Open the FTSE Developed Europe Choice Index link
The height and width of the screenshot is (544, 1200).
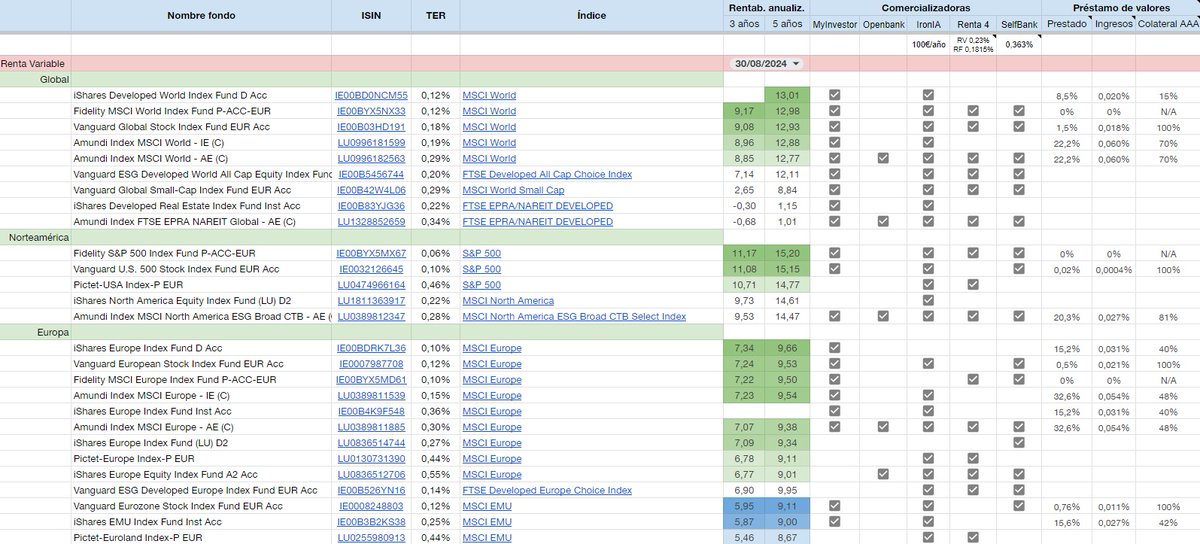[x=547, y=491]
